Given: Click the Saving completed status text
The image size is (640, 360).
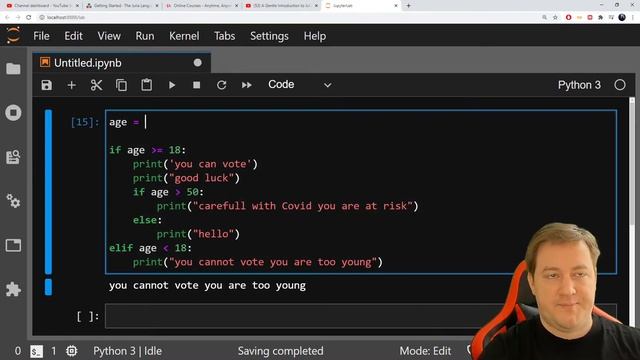Looking at the screenshot, I should click(x=280, y=351).
